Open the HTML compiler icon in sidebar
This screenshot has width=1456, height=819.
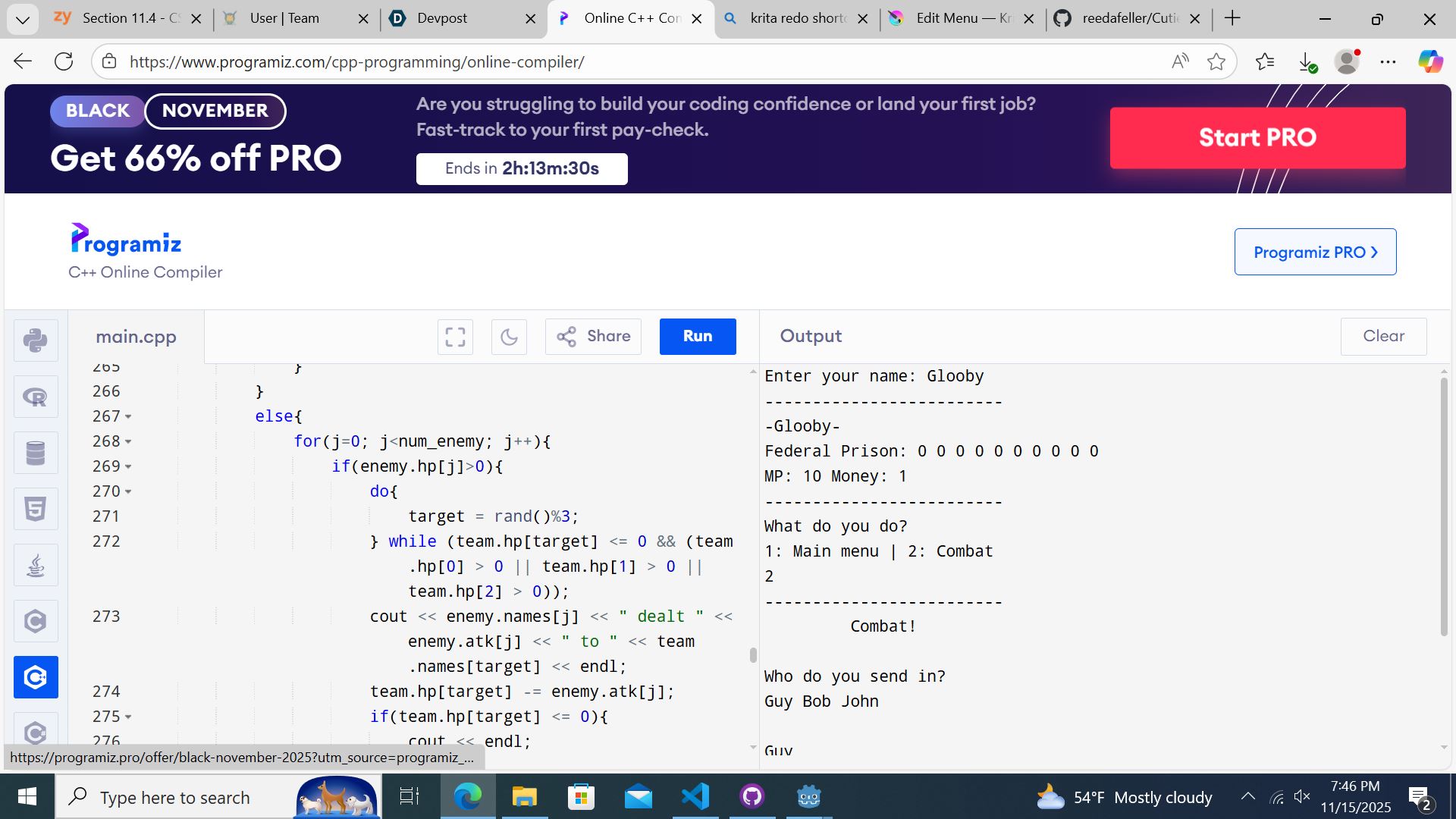(36, 509)
